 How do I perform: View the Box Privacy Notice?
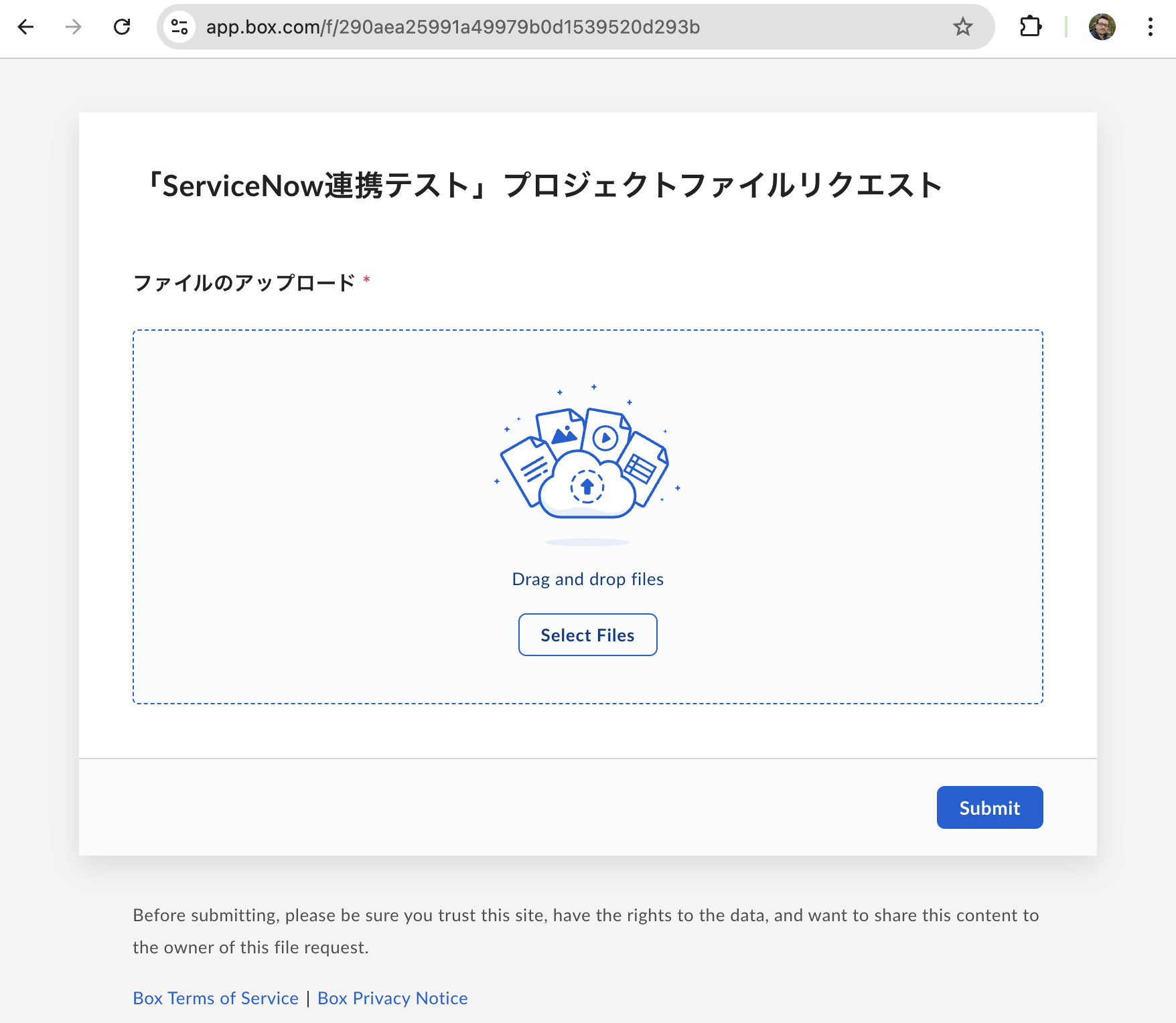pos(392,998)
